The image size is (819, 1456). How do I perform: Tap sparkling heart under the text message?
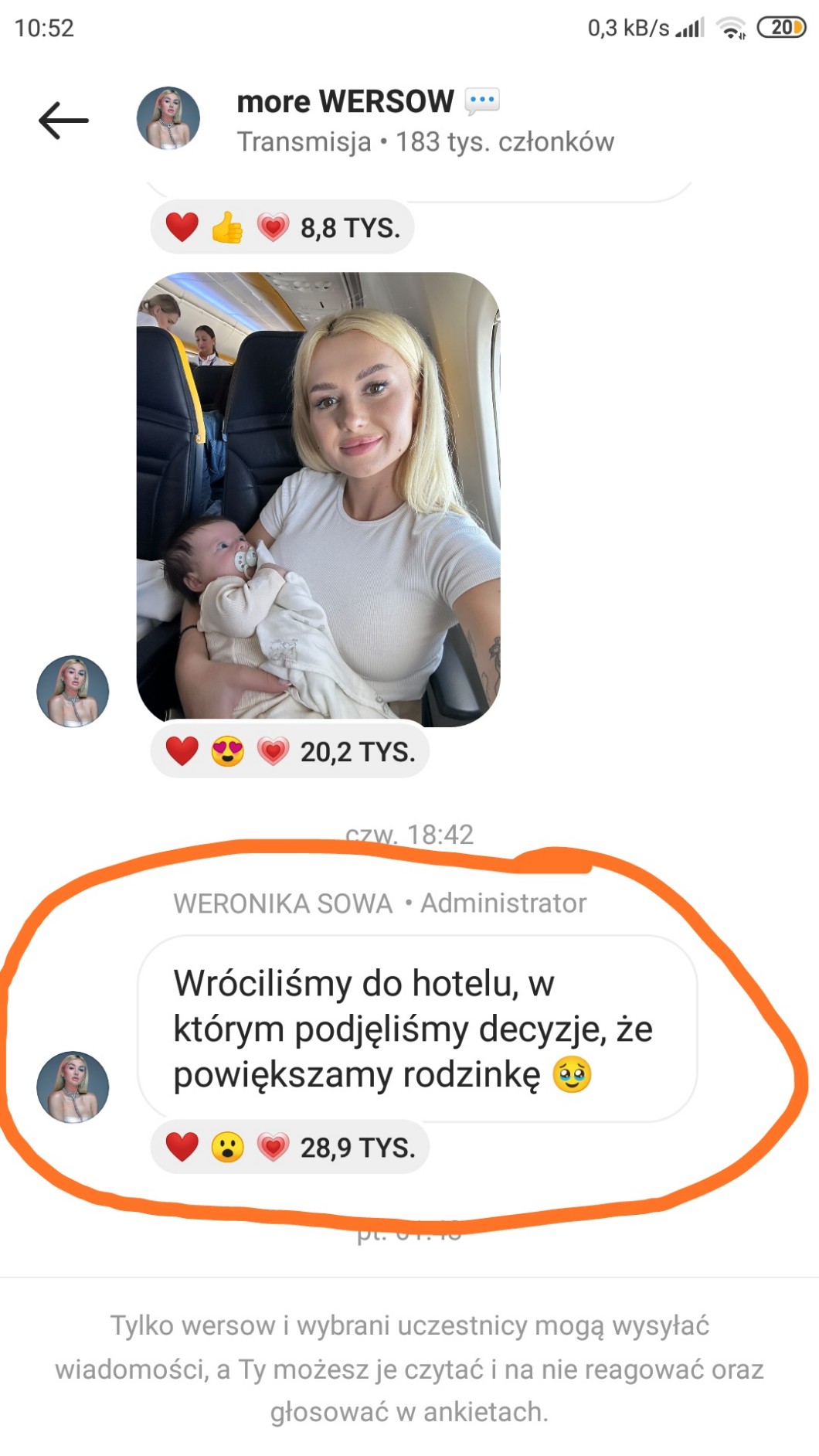tap(273, 1147)
